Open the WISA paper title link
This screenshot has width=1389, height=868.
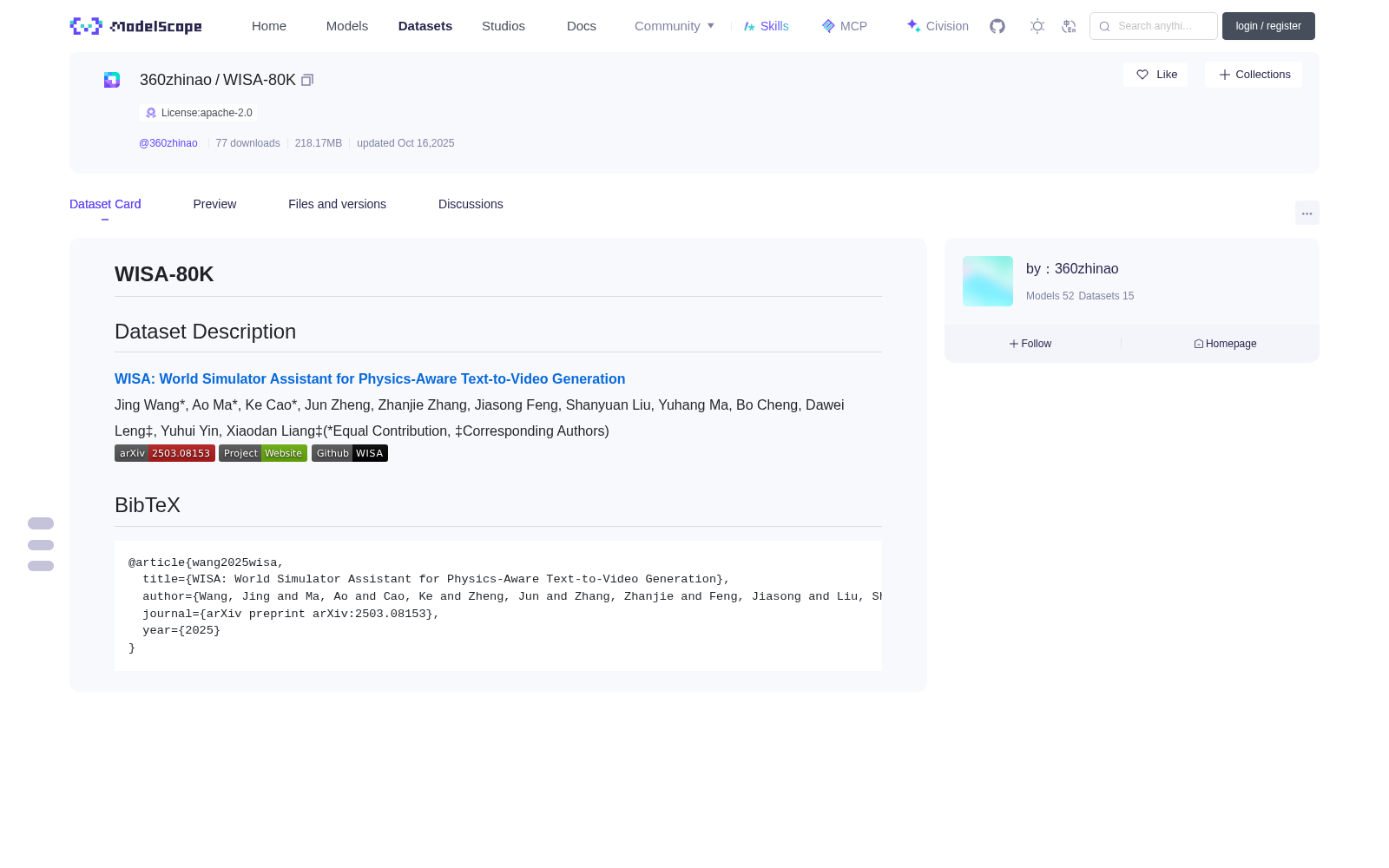point(370,378)
